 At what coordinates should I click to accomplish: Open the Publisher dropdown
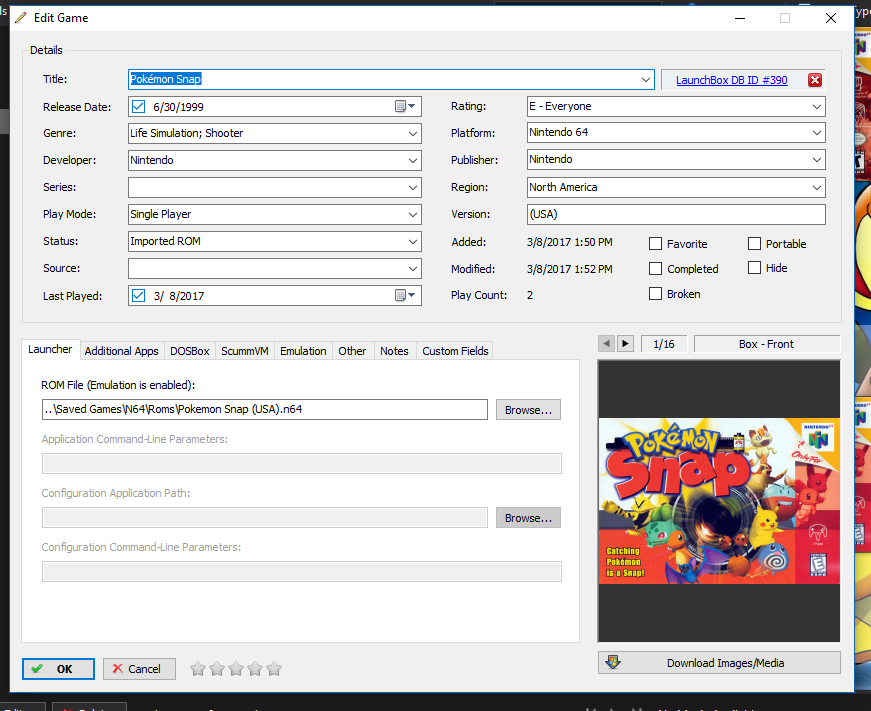817,159
